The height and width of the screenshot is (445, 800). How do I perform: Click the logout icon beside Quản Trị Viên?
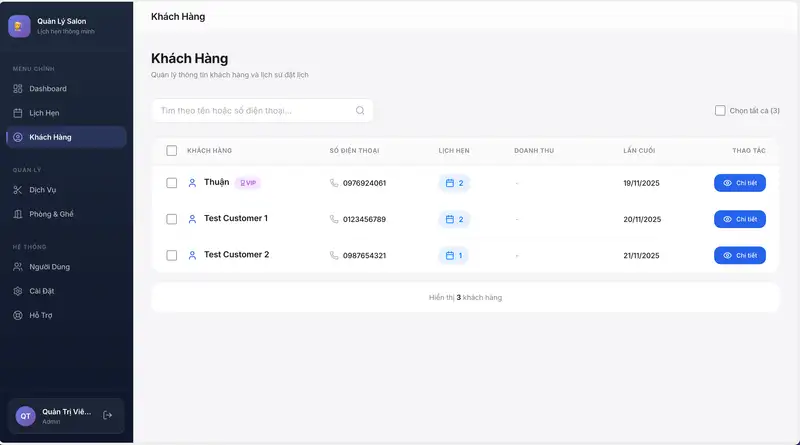point(108,415)
